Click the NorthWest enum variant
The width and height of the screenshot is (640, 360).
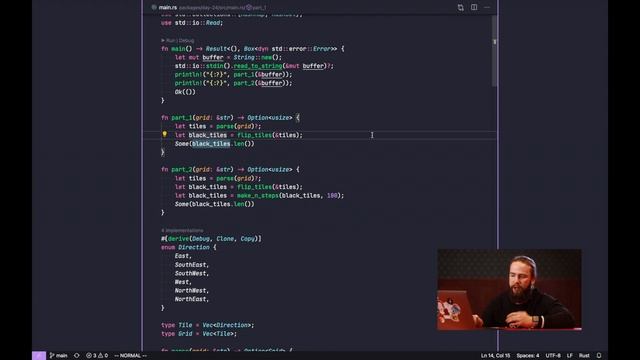click(191, 291)
